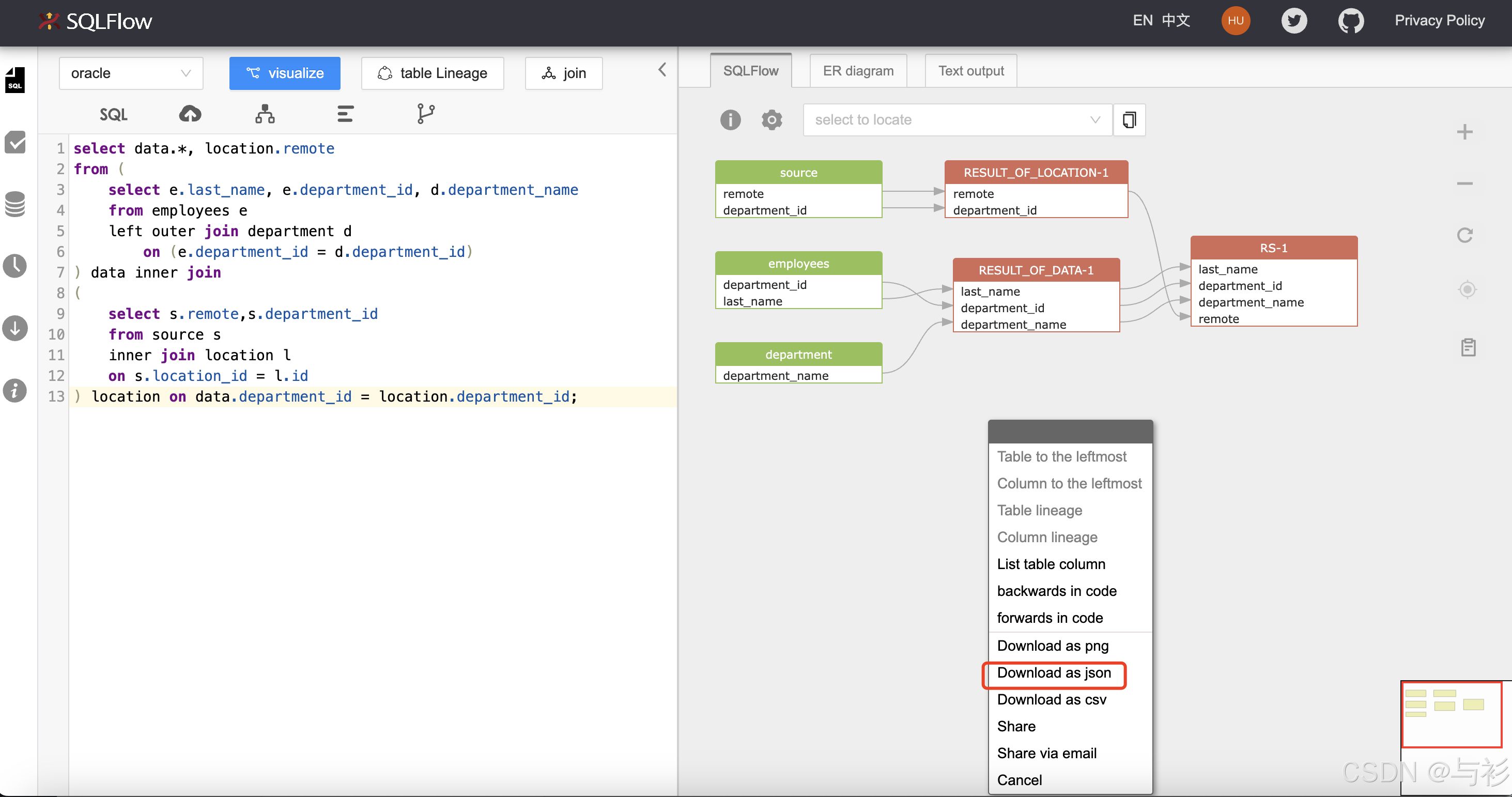The image size is (1512, 797).
Task: Collapse the SQL editor panel with chevron
Action: tap(662, 70)
